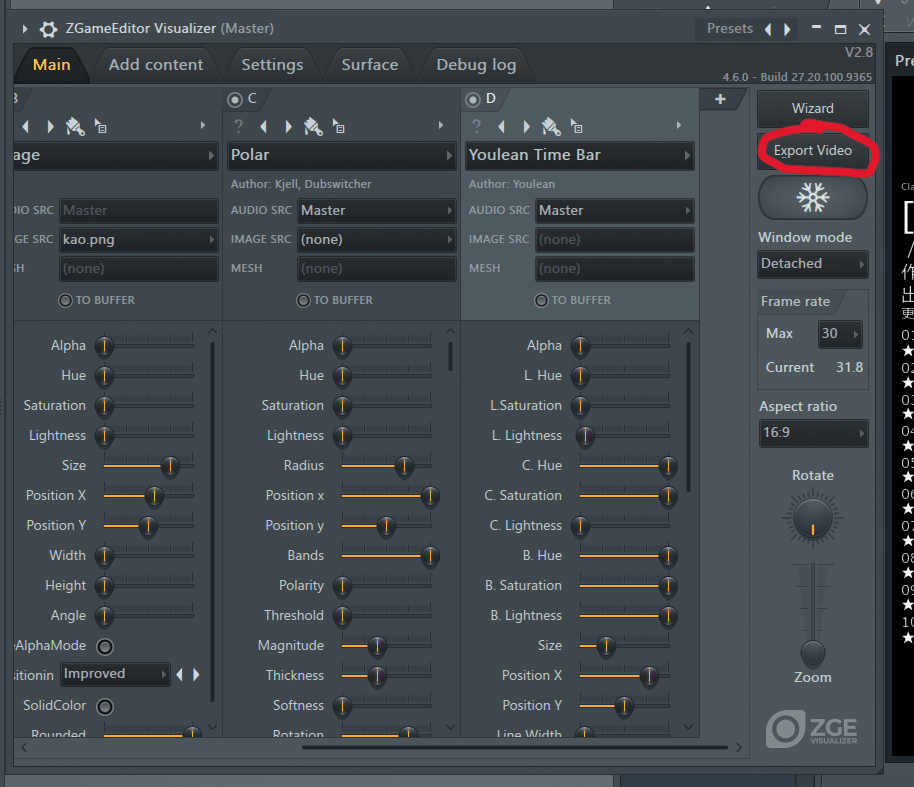
Task: Open the Max frame rate 30 dropdown
Action: pos(840,334)
